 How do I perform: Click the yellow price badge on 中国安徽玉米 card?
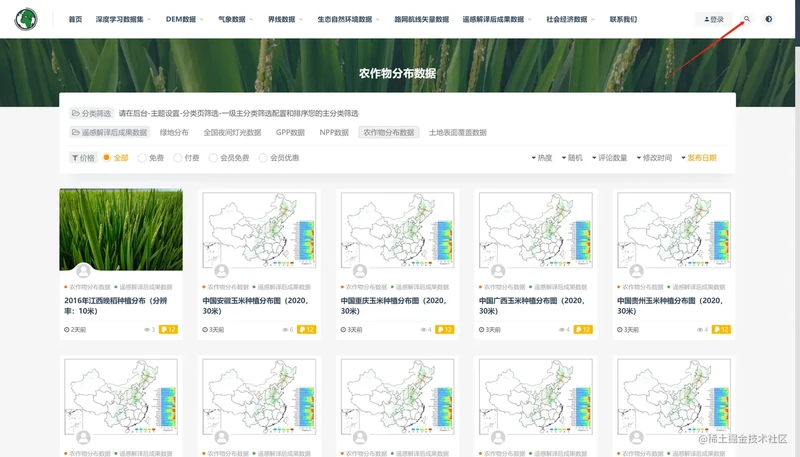click(307, 329)
